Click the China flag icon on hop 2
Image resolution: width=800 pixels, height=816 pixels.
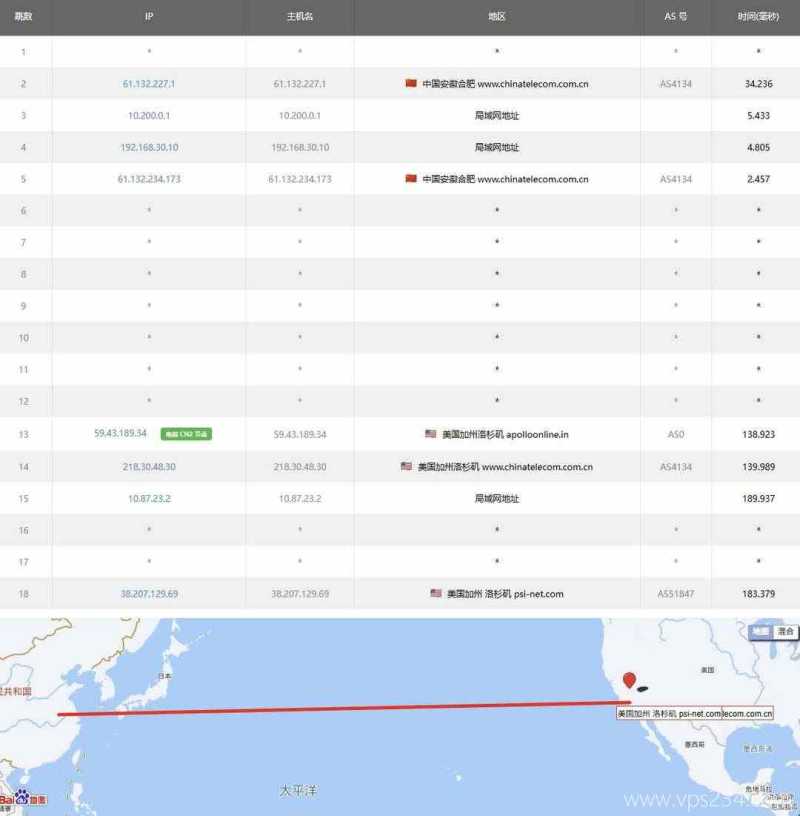(411, 82)
